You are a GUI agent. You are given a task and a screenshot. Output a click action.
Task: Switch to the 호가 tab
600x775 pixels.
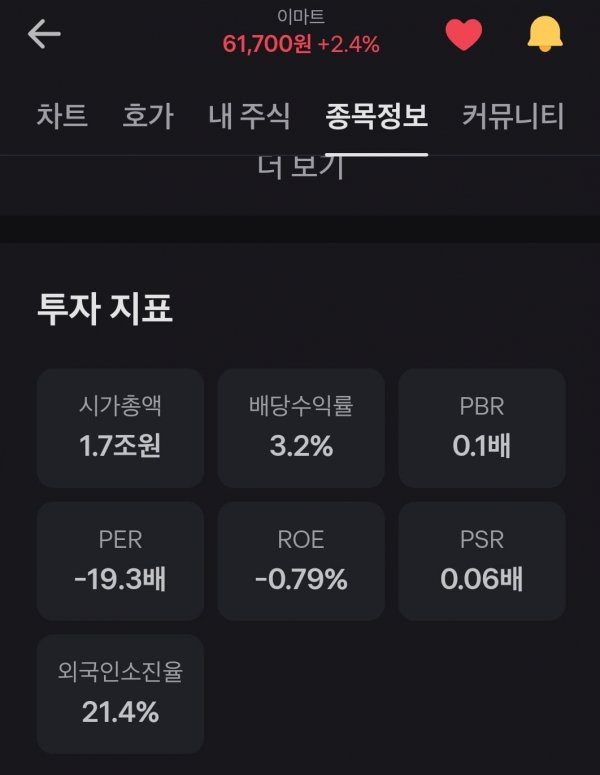click(x=148, y=116)
